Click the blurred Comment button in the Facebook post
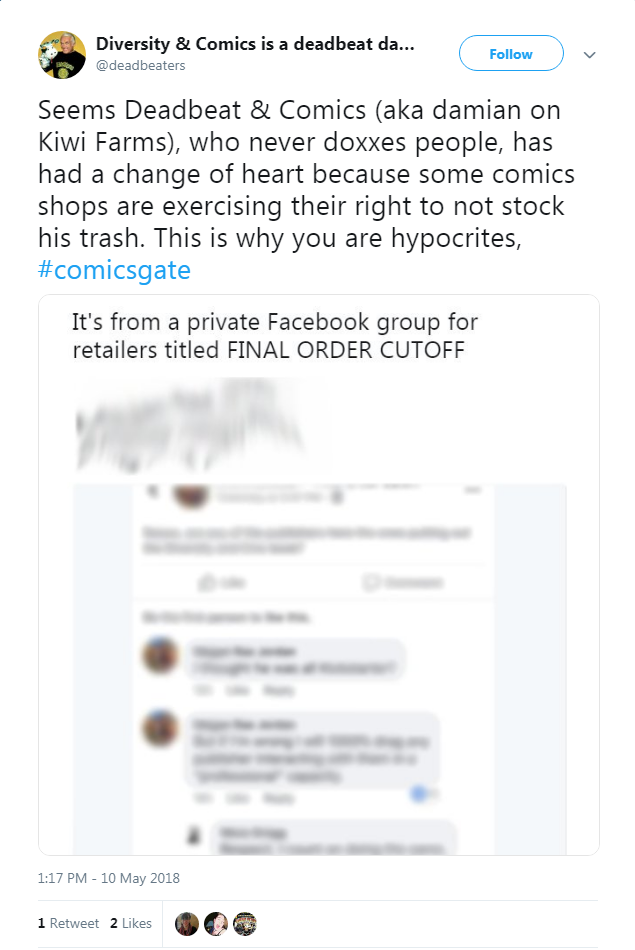The width and height of the screenshot is (635, 950). click(x=402, y=582)
